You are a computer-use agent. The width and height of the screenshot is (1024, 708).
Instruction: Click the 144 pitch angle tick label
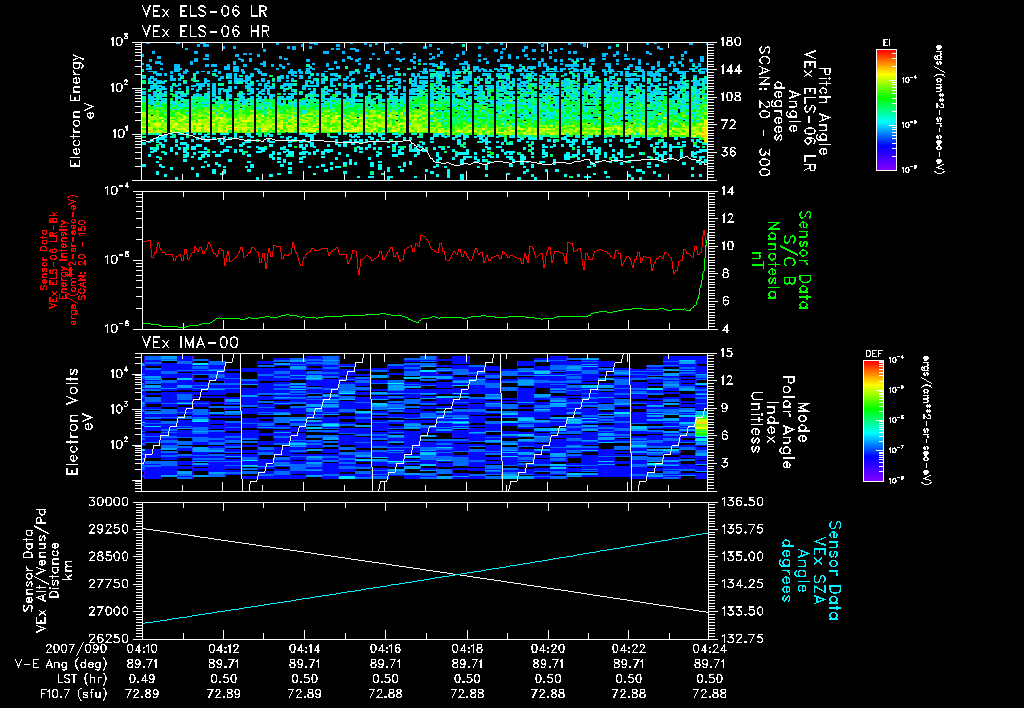(730, 69)
